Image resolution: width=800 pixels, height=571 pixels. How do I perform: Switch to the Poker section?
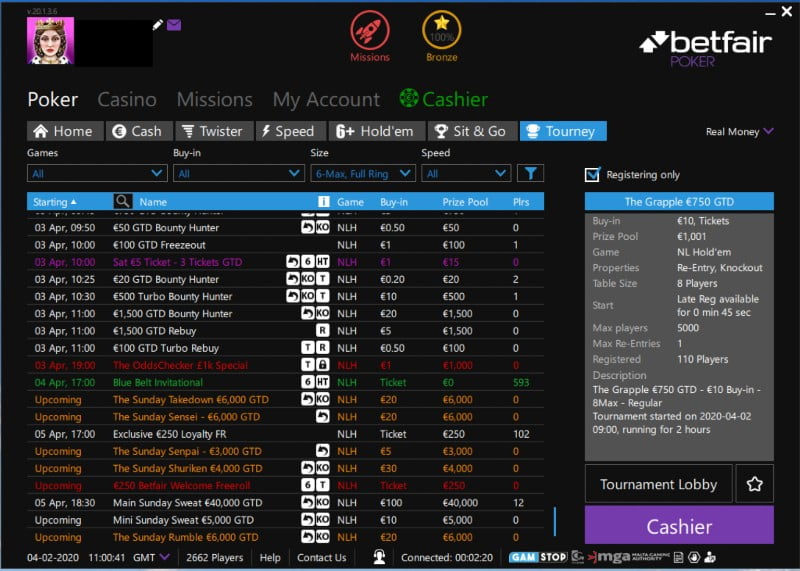tap(53, 99)
